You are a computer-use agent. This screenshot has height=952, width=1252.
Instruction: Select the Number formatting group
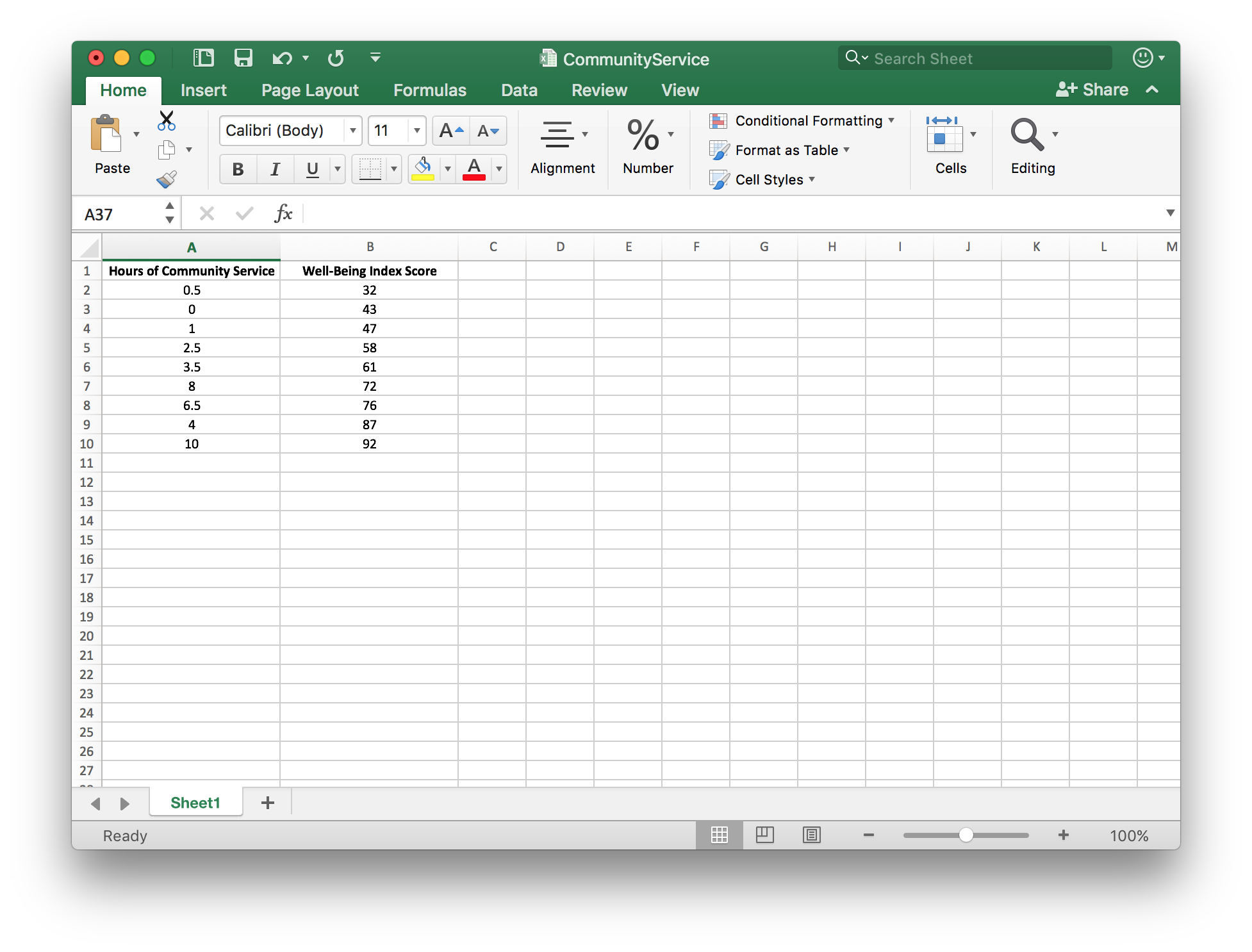pyautogui.click(x=647, y=148)
